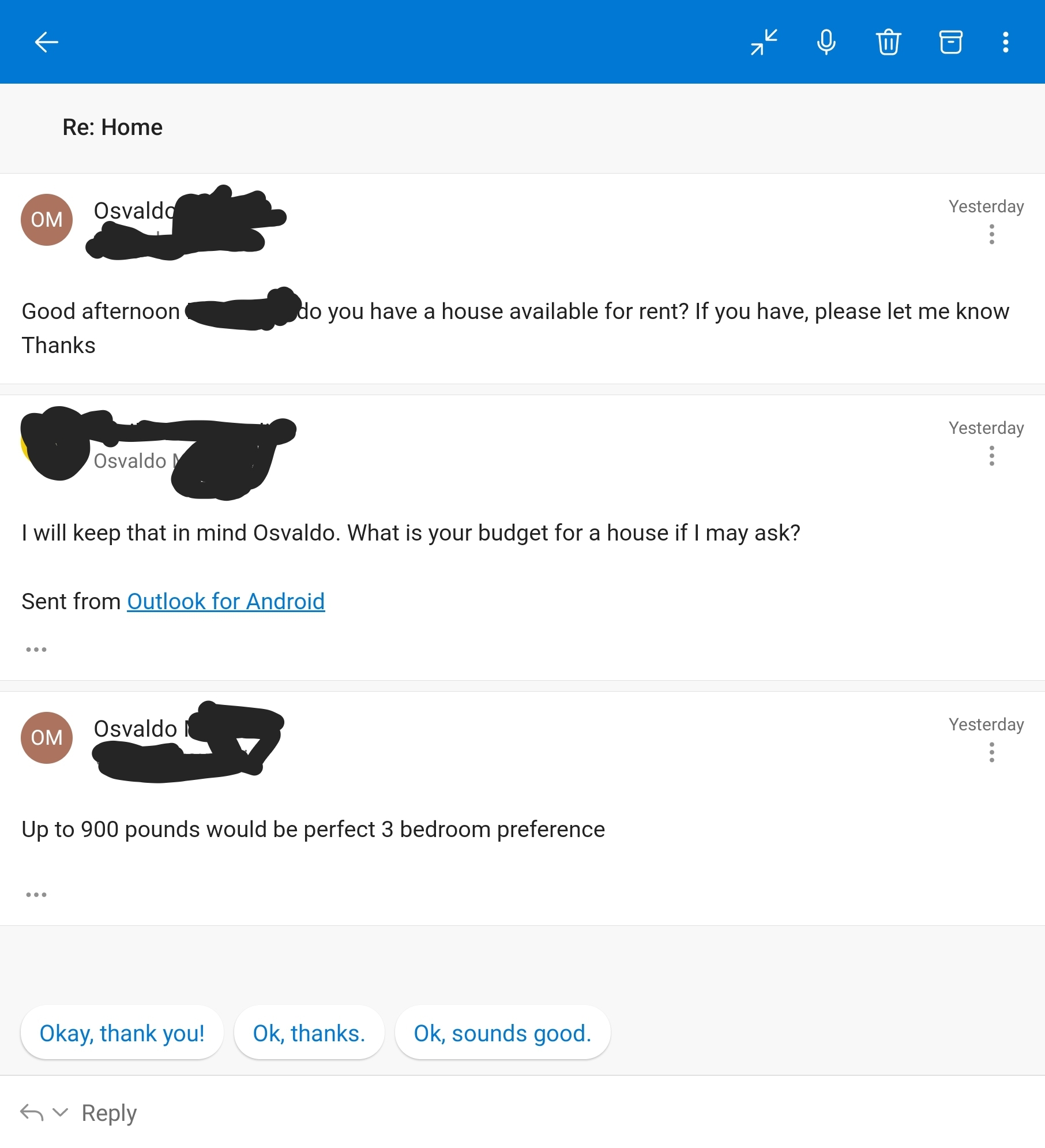
Task: Choose the "Okay, thank you!" suggested reply
Action: (122, 1033)
